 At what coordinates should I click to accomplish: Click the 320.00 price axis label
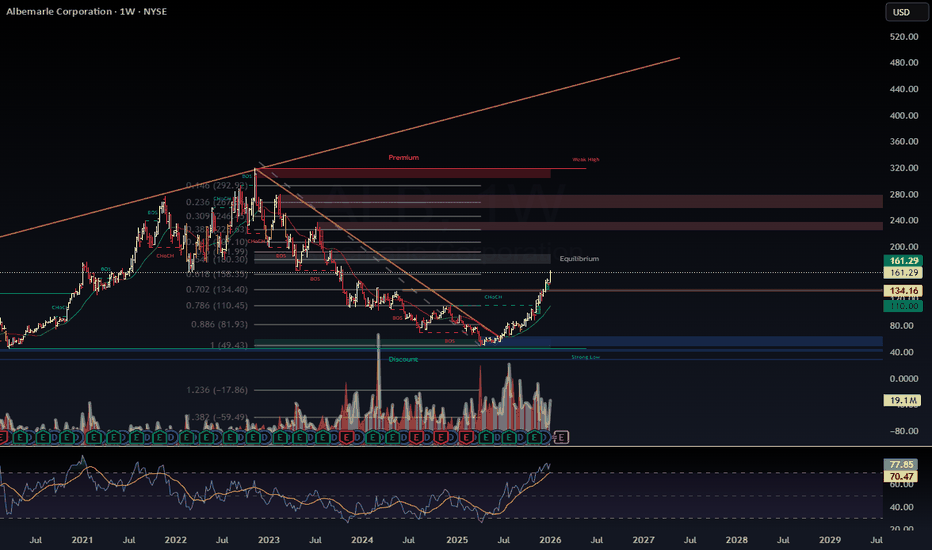[904, 168]
